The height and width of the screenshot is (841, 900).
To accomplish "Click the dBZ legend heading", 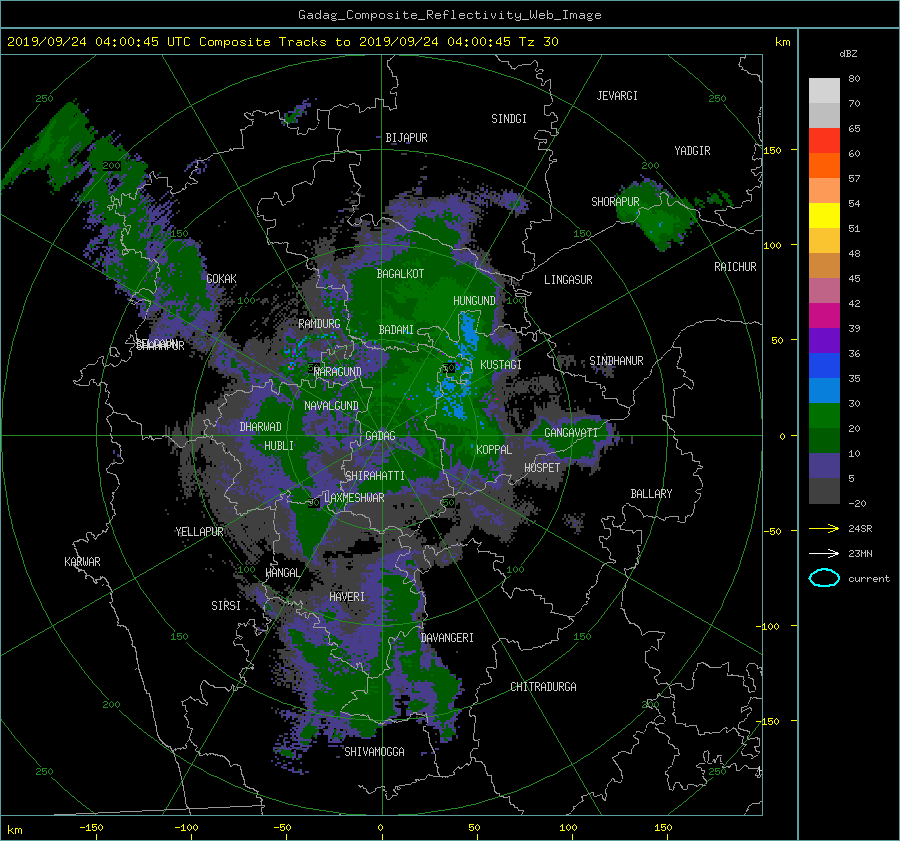I will tap(848, 53).
